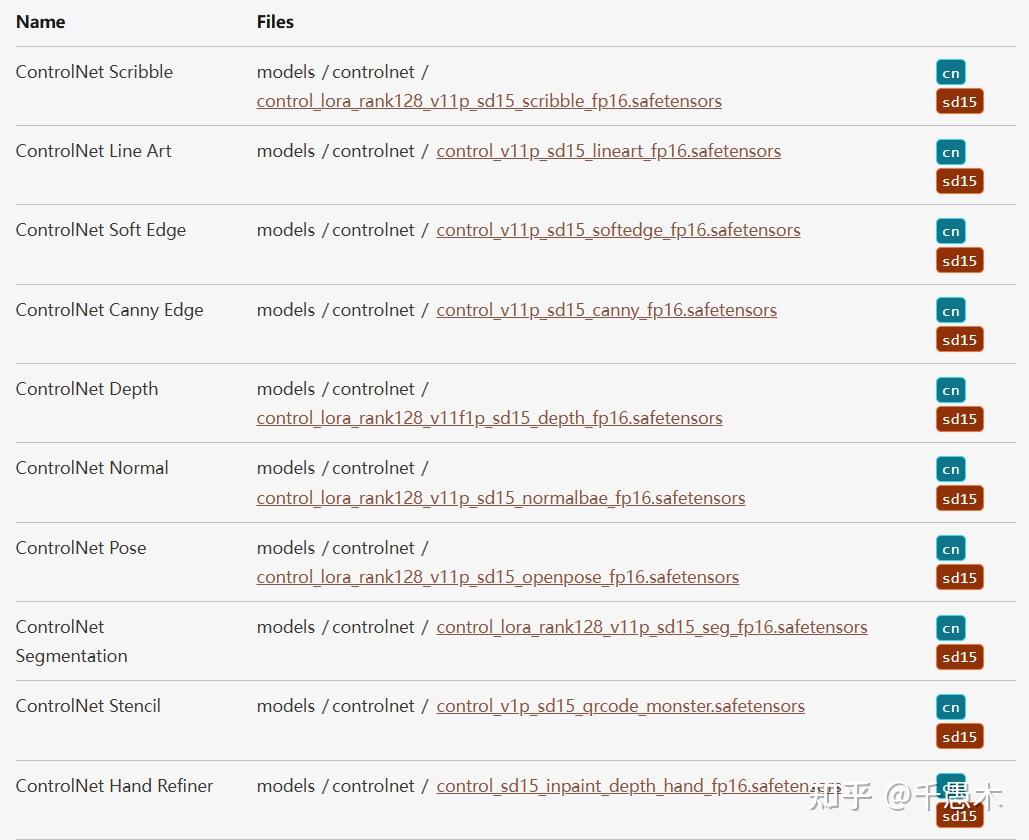Viewport: 1029px width, 840px height.
Task: Open control_v11p_sd15_lineart_fp16.safetensors link
Action: (608, 151)
